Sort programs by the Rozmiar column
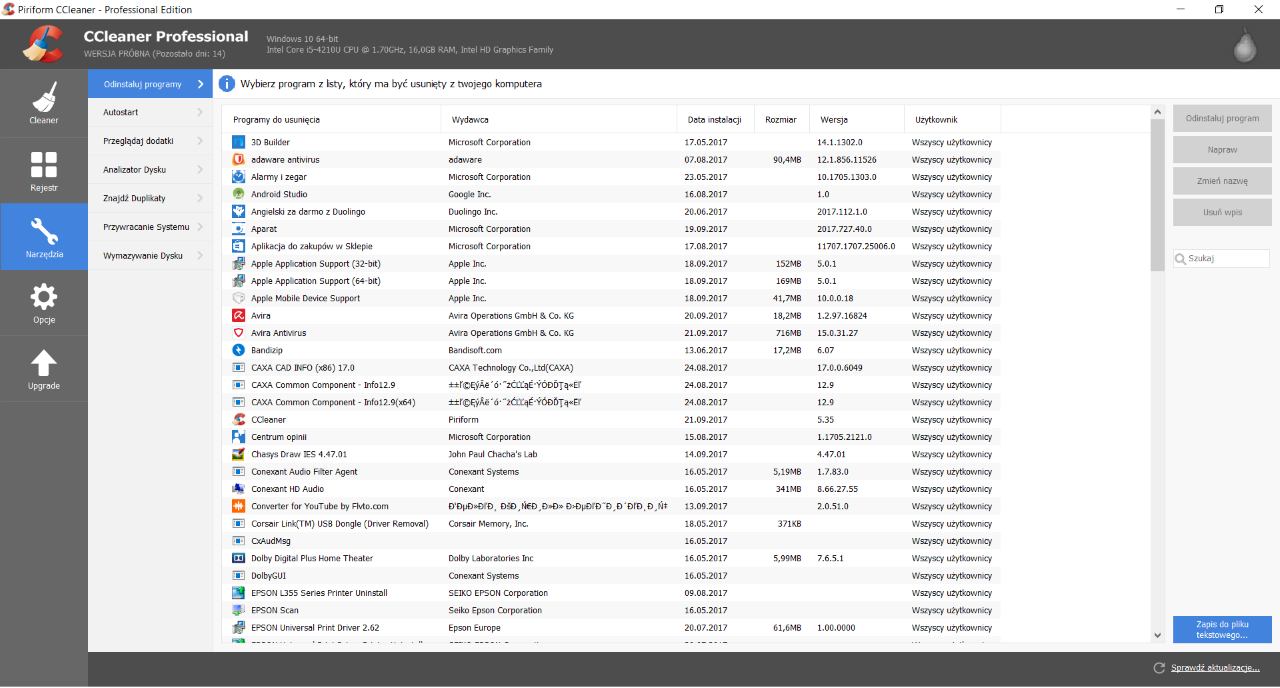Screen dimensions: 1280x688 coord(781,118)
